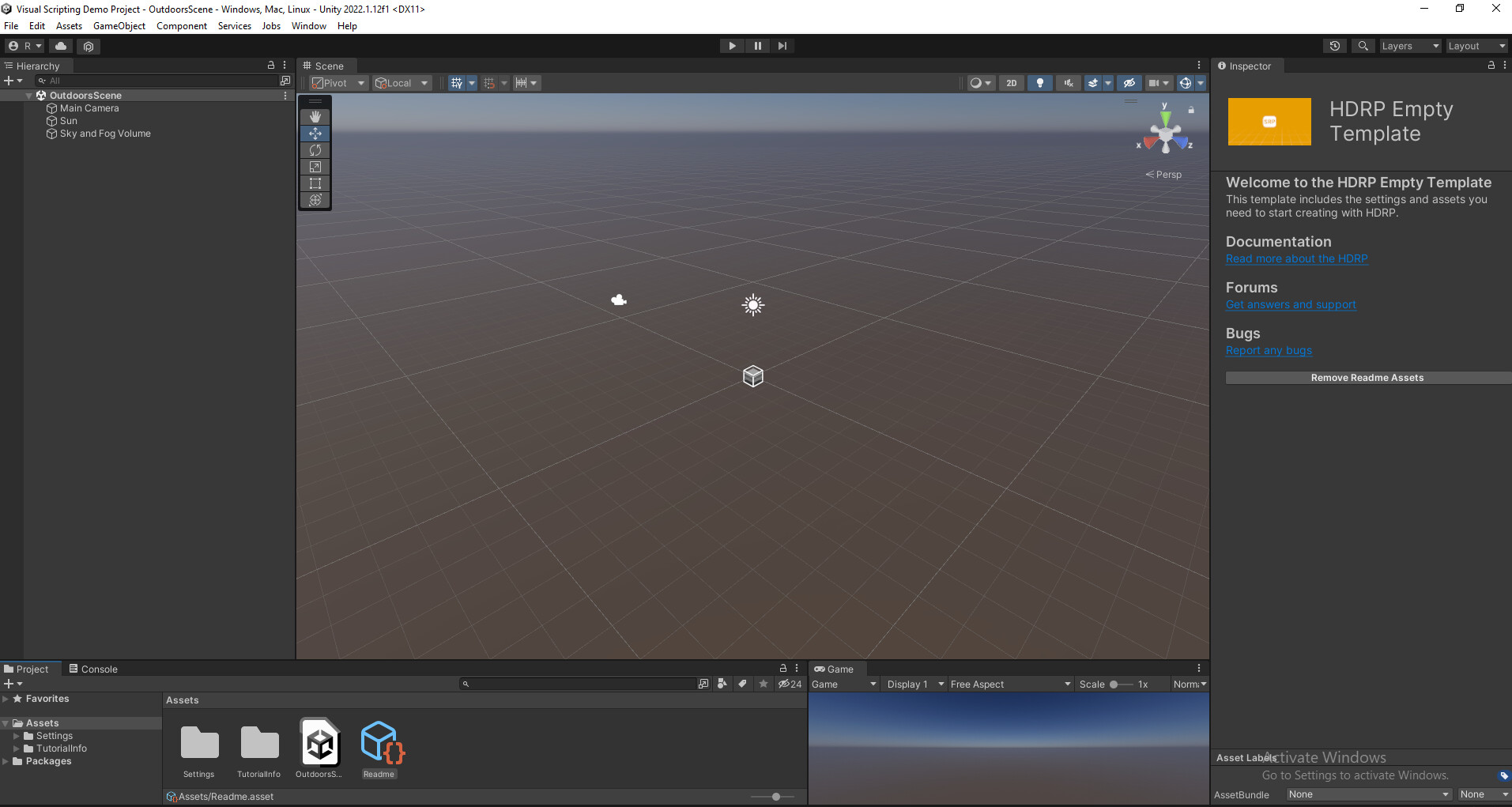Click the Project search-by-label icon
Screen dimensions: 1512x807
pos(742,684)
